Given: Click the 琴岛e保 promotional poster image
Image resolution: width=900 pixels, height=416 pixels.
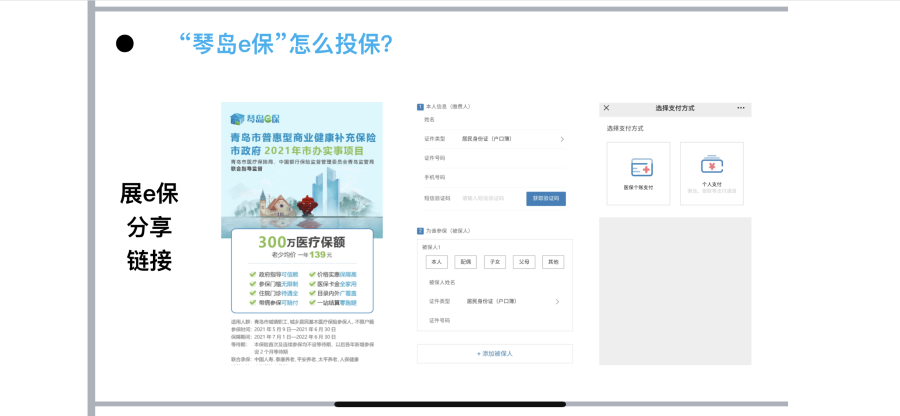Looking at the screenshot, I should 302,233.
